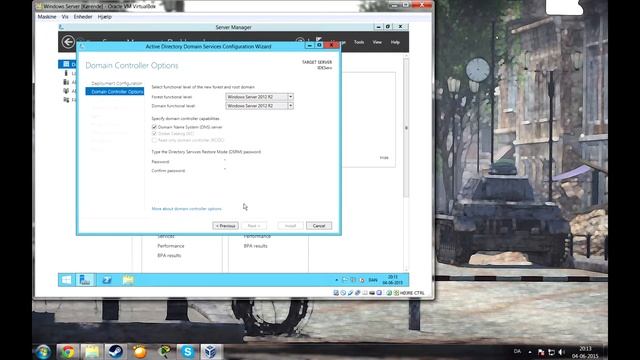640x360 pixels.
Task: Open VirtualBox from the host taskbar
Action: click(x=211, y=352)
